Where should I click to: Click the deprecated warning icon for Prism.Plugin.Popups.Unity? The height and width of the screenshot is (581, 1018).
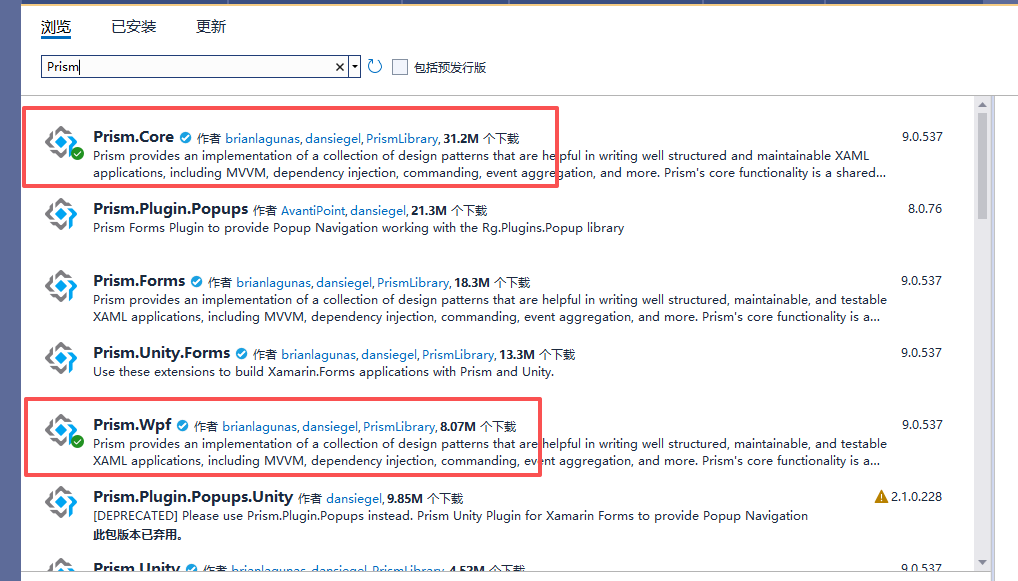[x=881, y=497]
